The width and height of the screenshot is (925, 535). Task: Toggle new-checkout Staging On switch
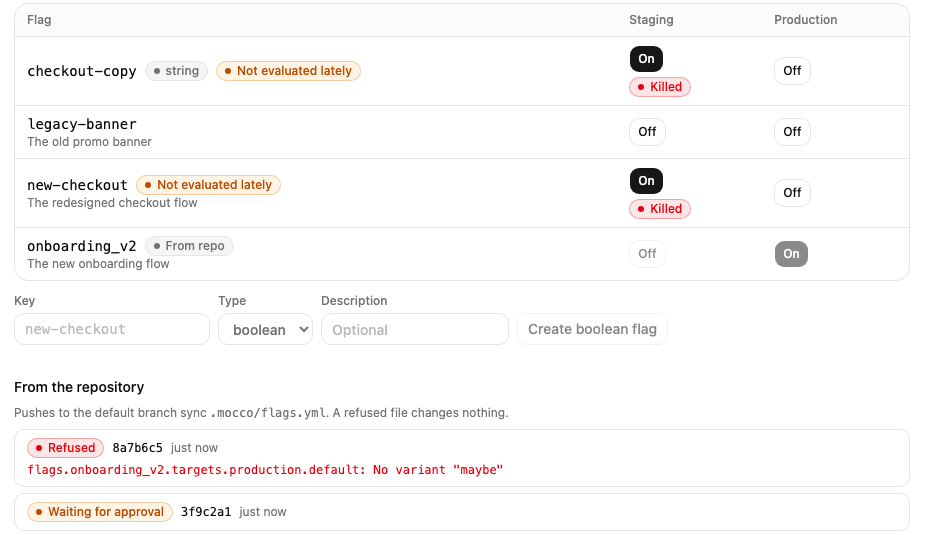point(646,180)
